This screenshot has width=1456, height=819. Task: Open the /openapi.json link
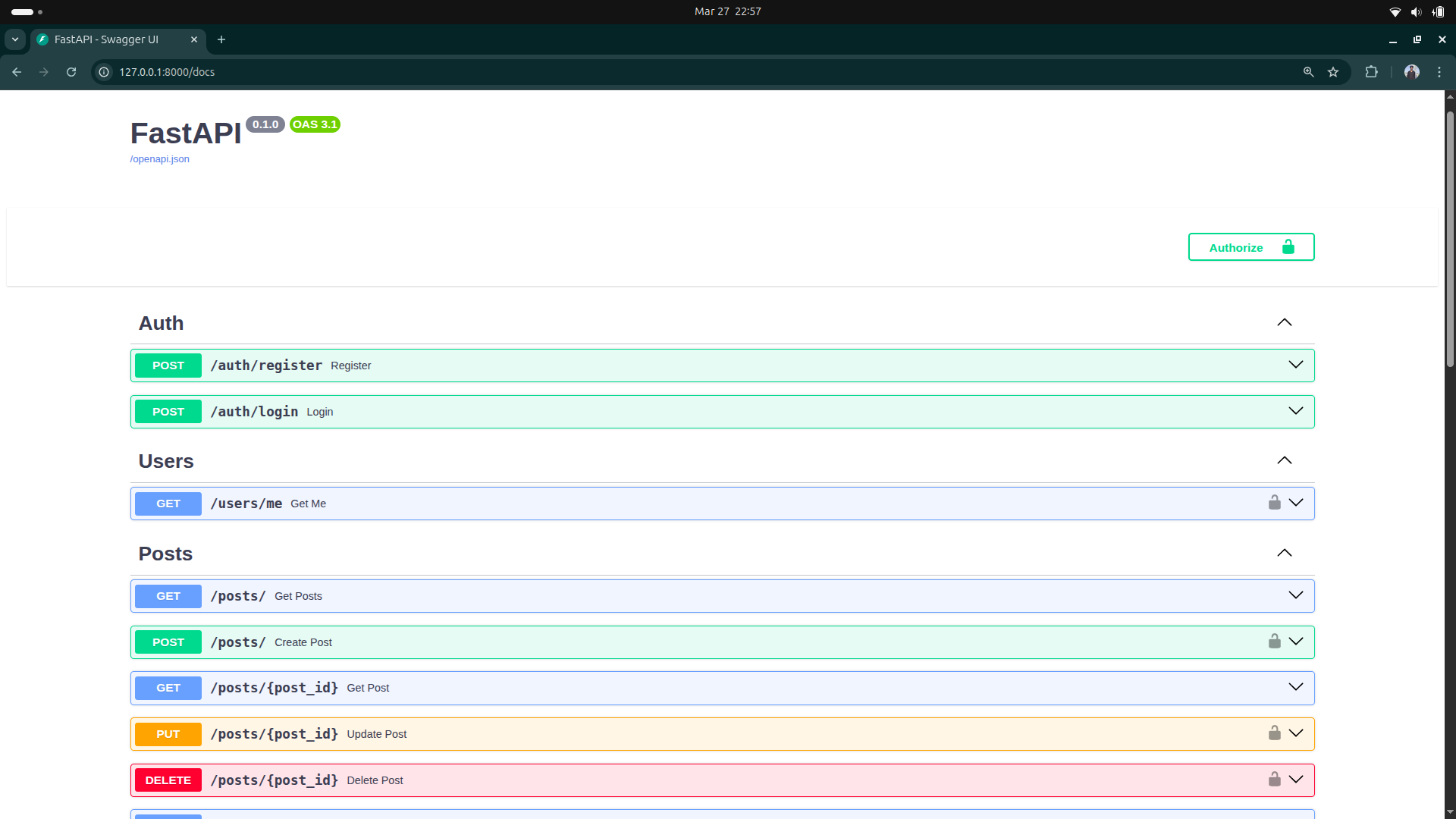(159, 159)
